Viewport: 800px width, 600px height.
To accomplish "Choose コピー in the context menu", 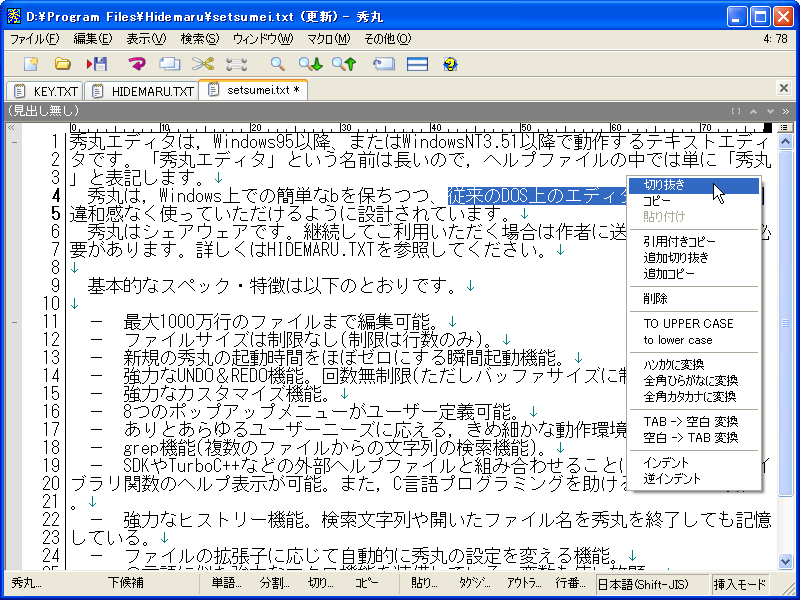I will tap(694, 201).
